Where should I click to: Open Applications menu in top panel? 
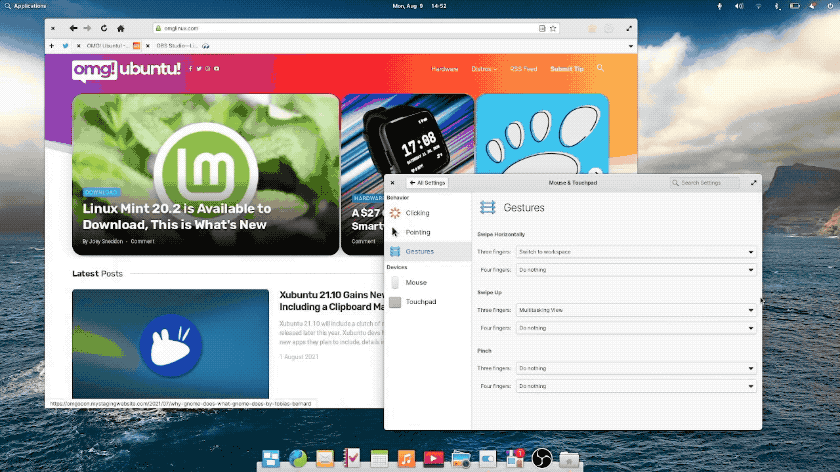pos(25,6)
